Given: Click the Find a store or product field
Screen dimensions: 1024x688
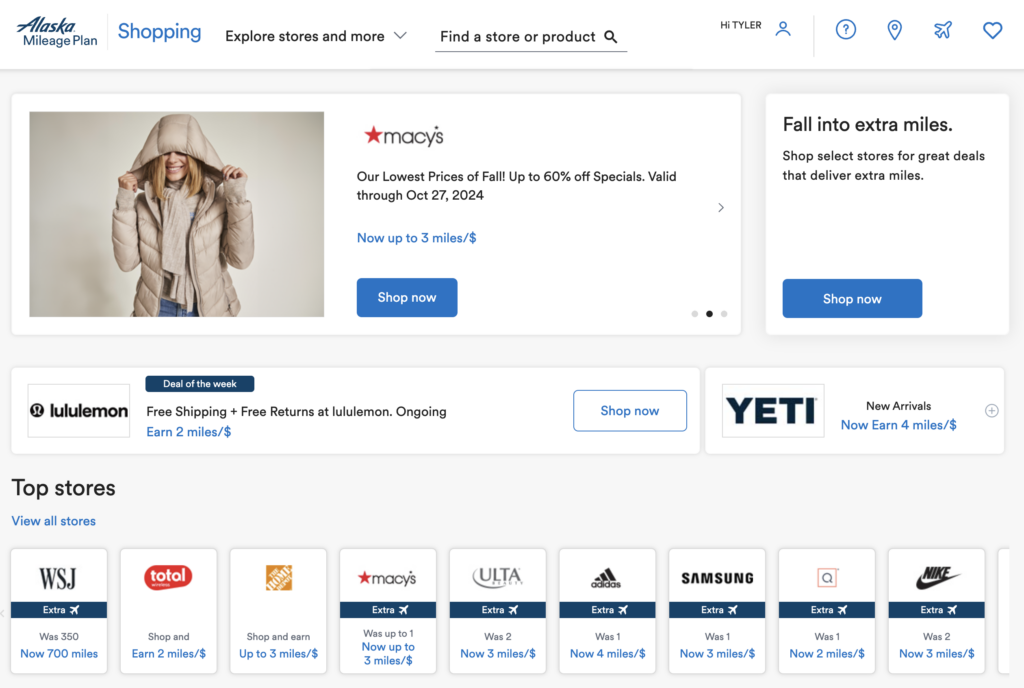Looking at the screenshot, I should pos(518,37).
